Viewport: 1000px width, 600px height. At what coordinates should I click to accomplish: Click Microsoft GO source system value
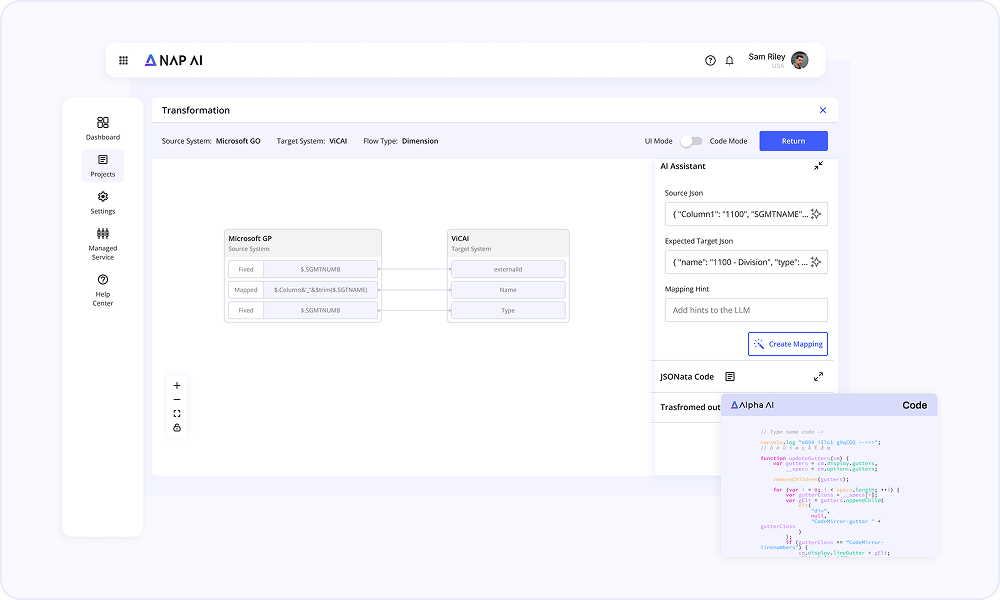pos(238,141)
